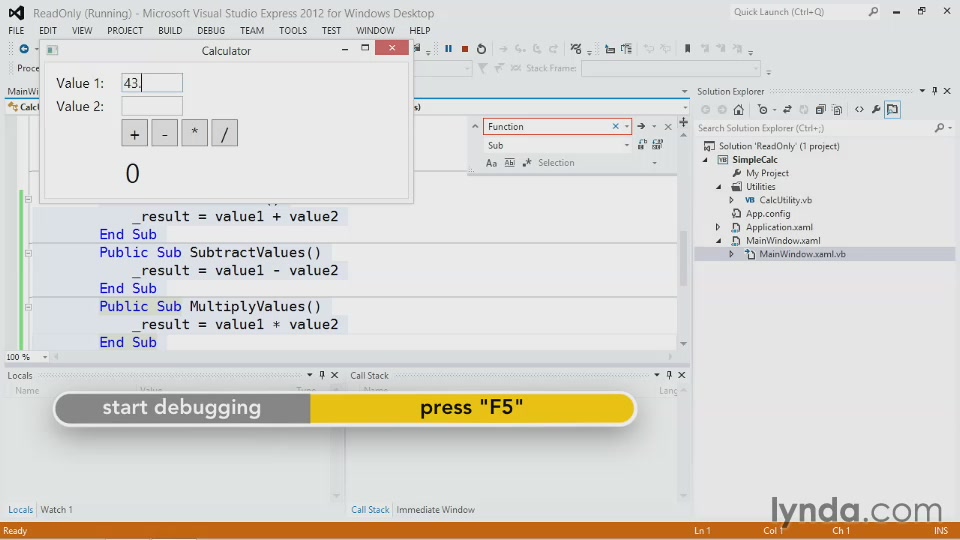
Task: Pin the Solution Explorer panel
Action: (x=934, y=91)
